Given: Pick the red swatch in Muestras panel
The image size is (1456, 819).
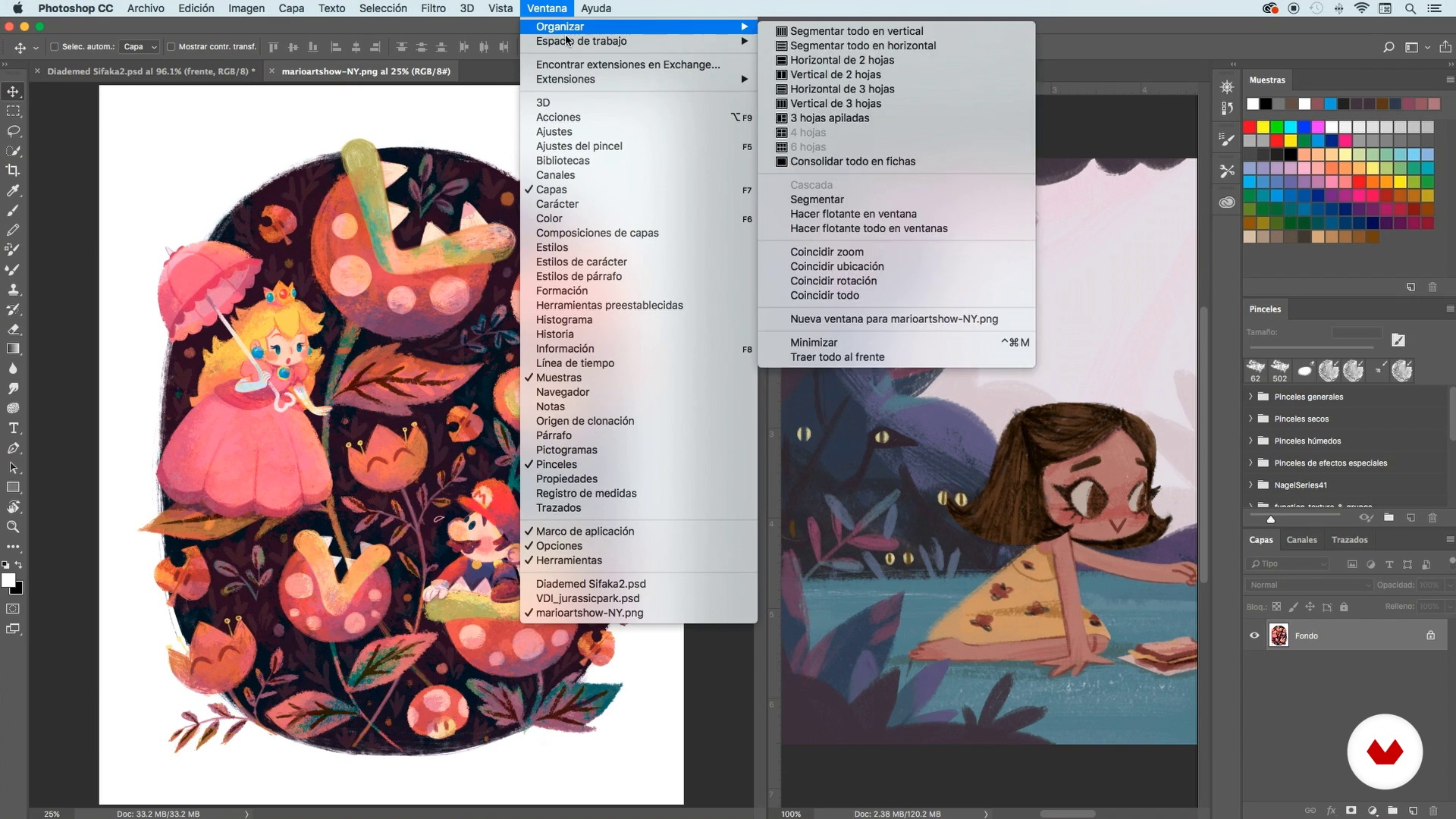Looking at the screenshot, I should click(1250, 127).
